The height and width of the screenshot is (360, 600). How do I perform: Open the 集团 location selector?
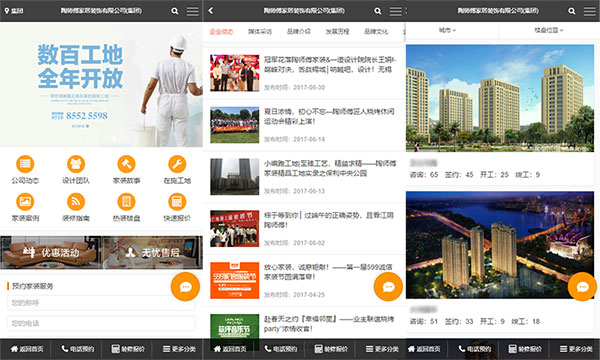tap(14, 11)
